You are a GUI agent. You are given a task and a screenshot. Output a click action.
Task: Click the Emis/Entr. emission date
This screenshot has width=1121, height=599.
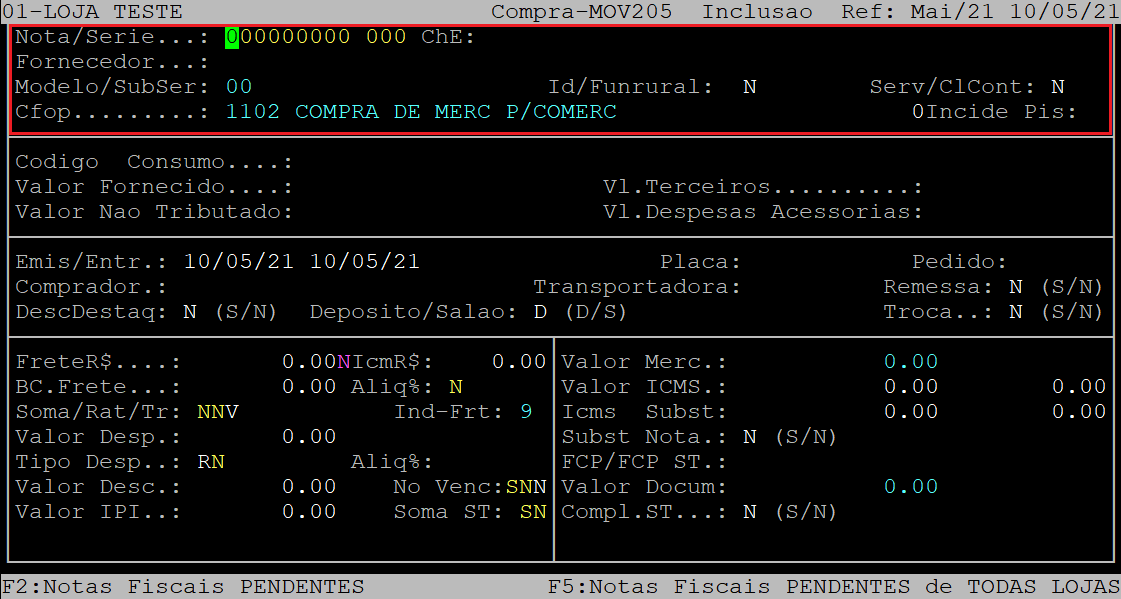(239, 262)
